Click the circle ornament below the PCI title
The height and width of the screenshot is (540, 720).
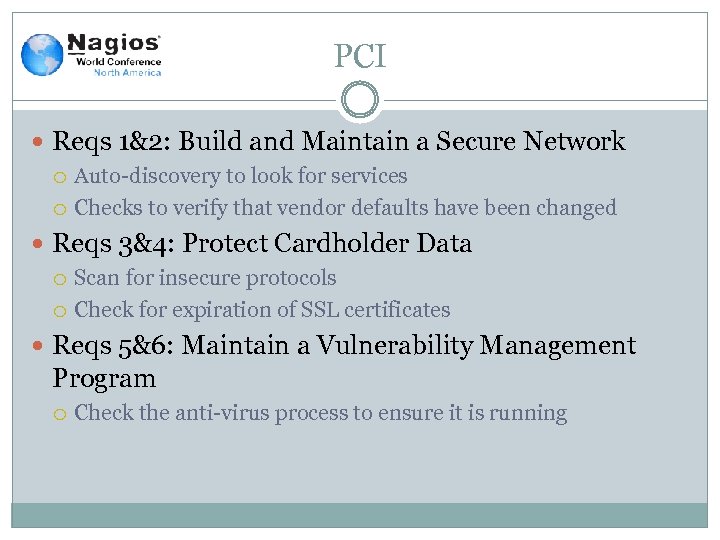(x=359, y=101)
